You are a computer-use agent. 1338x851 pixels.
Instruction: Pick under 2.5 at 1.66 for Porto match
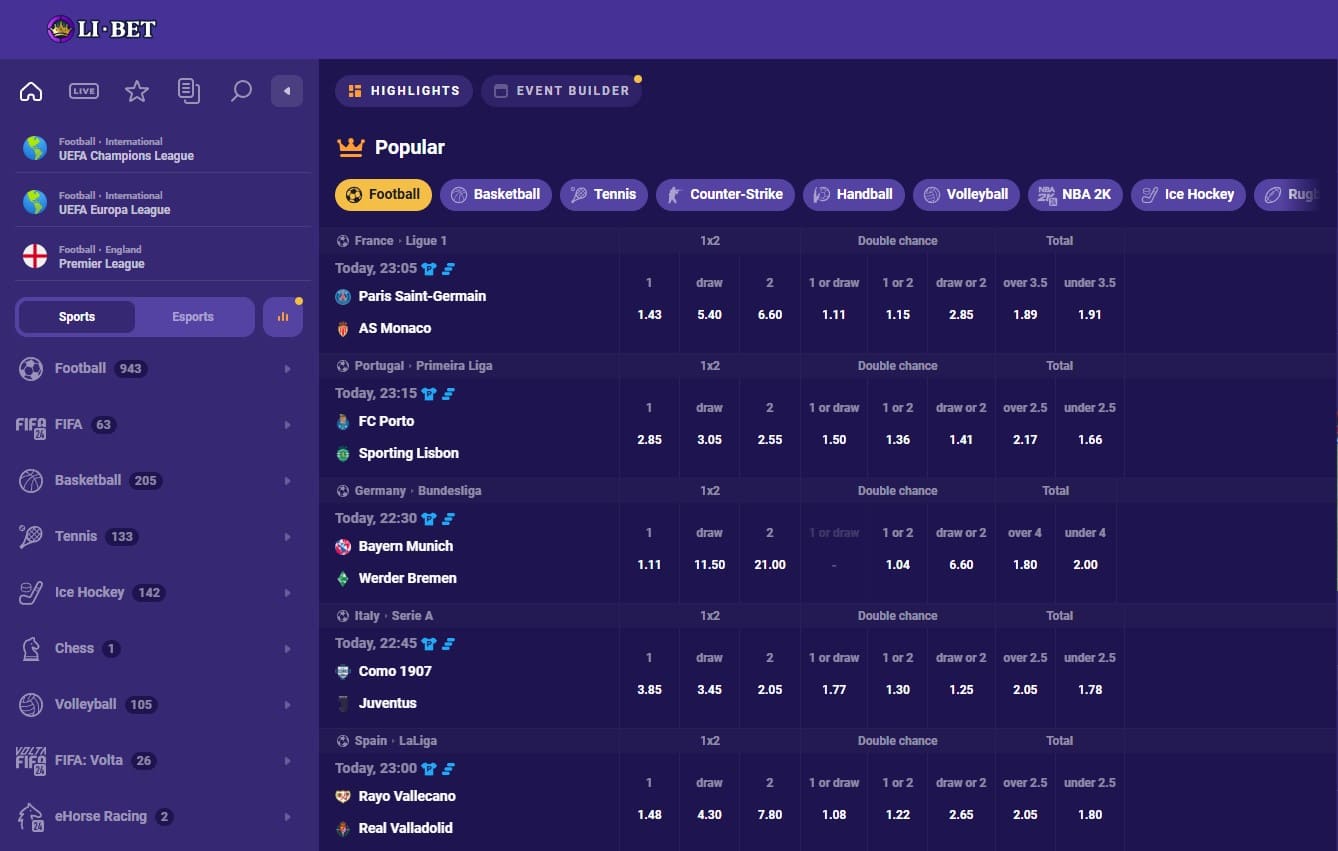1090,440
